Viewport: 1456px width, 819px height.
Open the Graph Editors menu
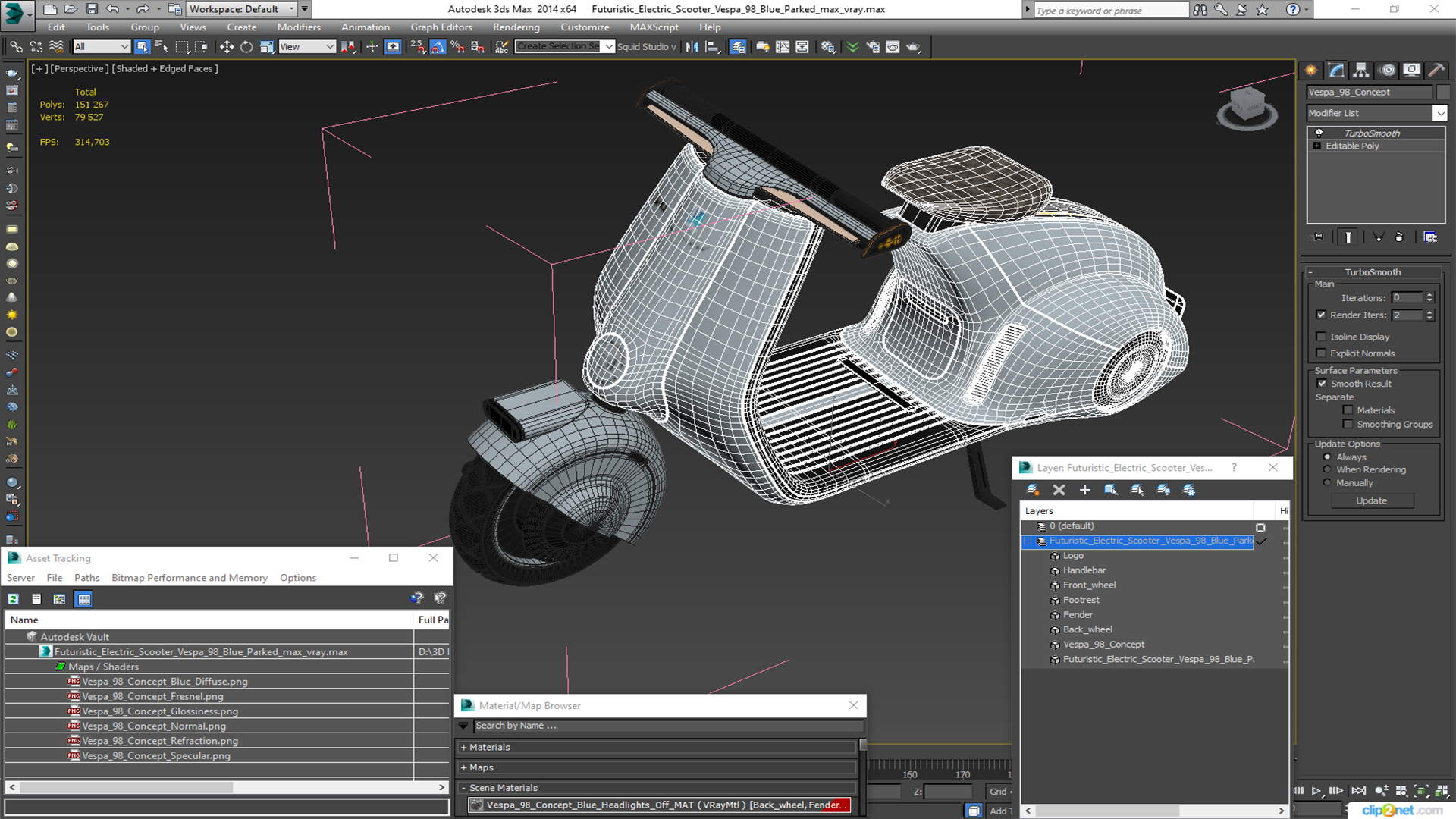(x=441, y=27)
